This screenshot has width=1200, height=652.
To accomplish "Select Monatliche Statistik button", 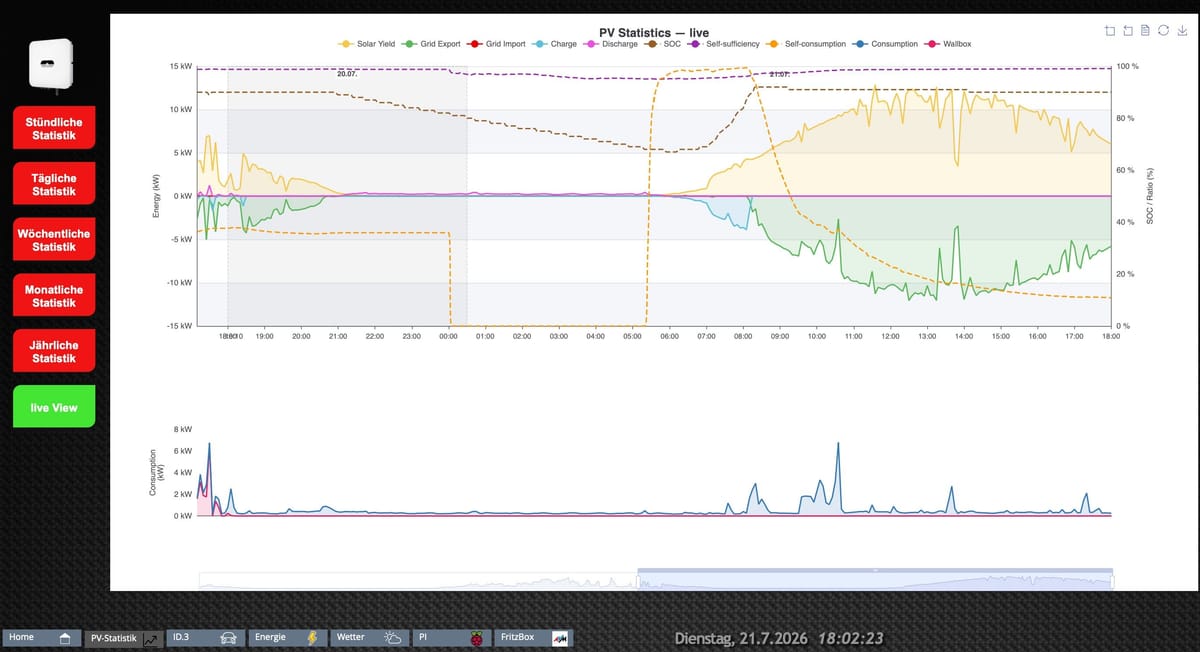I will coord(54,296).
